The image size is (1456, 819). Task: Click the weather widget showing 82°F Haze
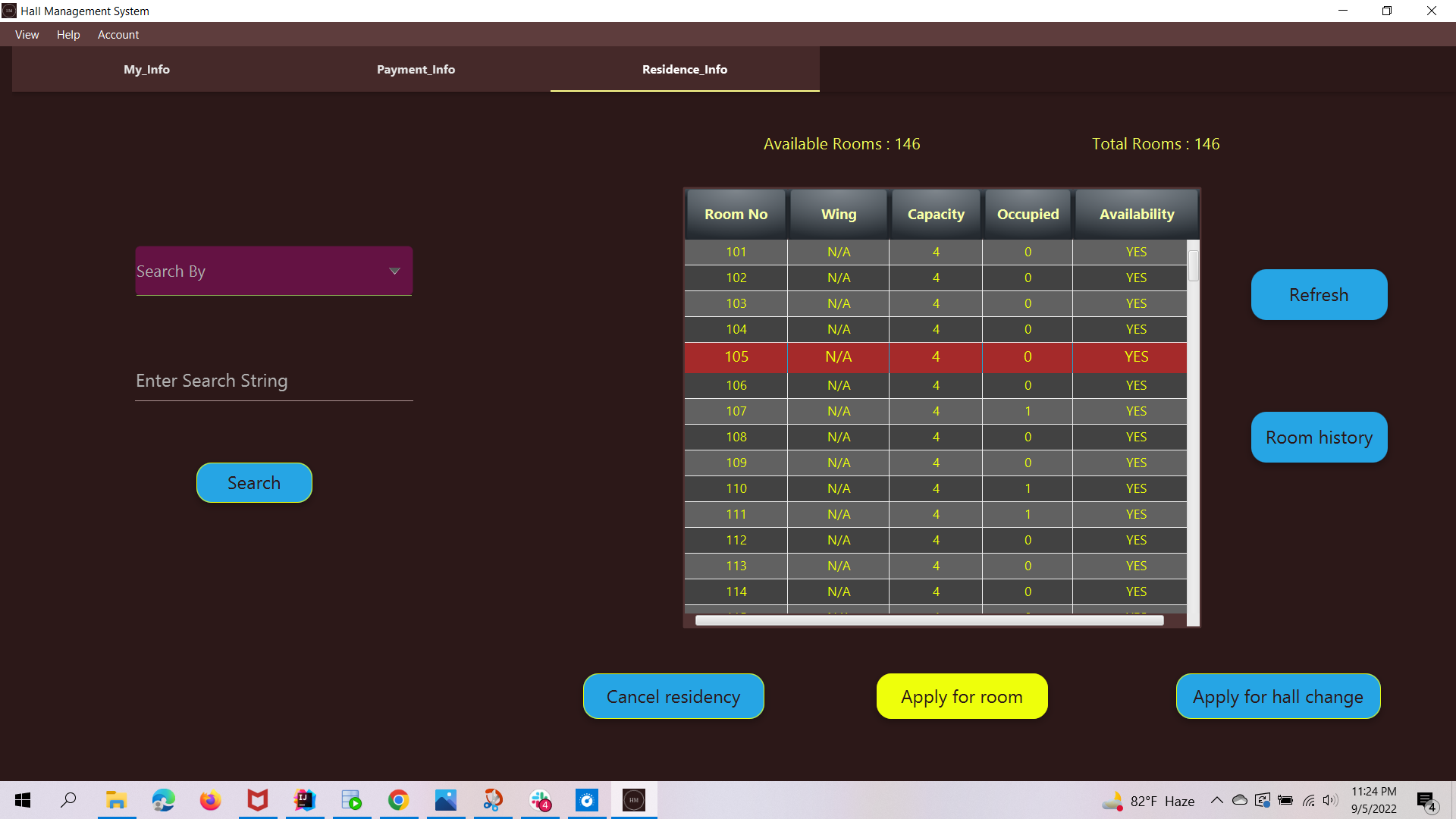point(1147,800)
